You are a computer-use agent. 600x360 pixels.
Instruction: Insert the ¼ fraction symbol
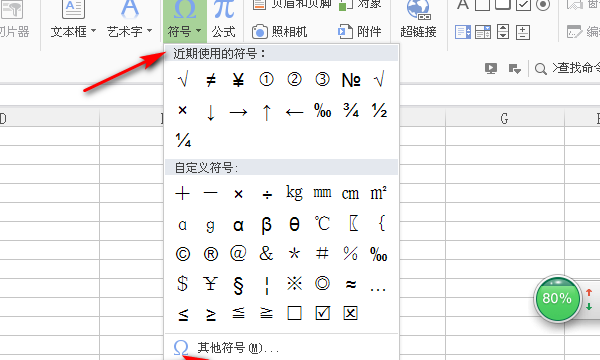click(x=183, y=140)
